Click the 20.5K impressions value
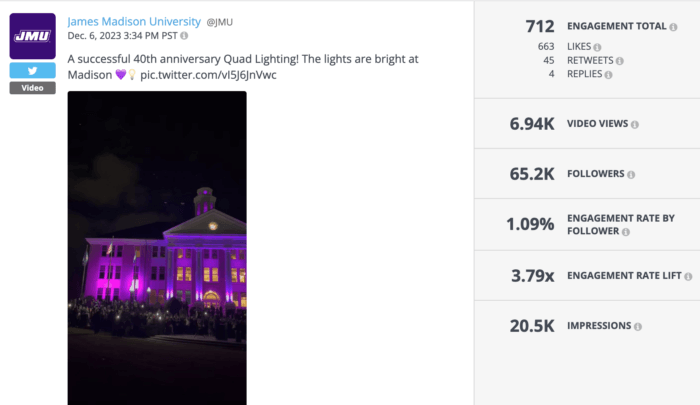The image size is (700, 405). (532, 326)
